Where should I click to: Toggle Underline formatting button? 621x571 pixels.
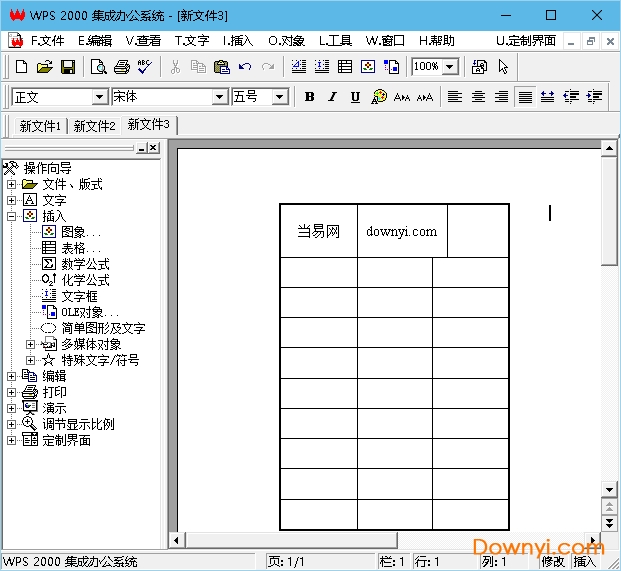(x=355, y=97)
